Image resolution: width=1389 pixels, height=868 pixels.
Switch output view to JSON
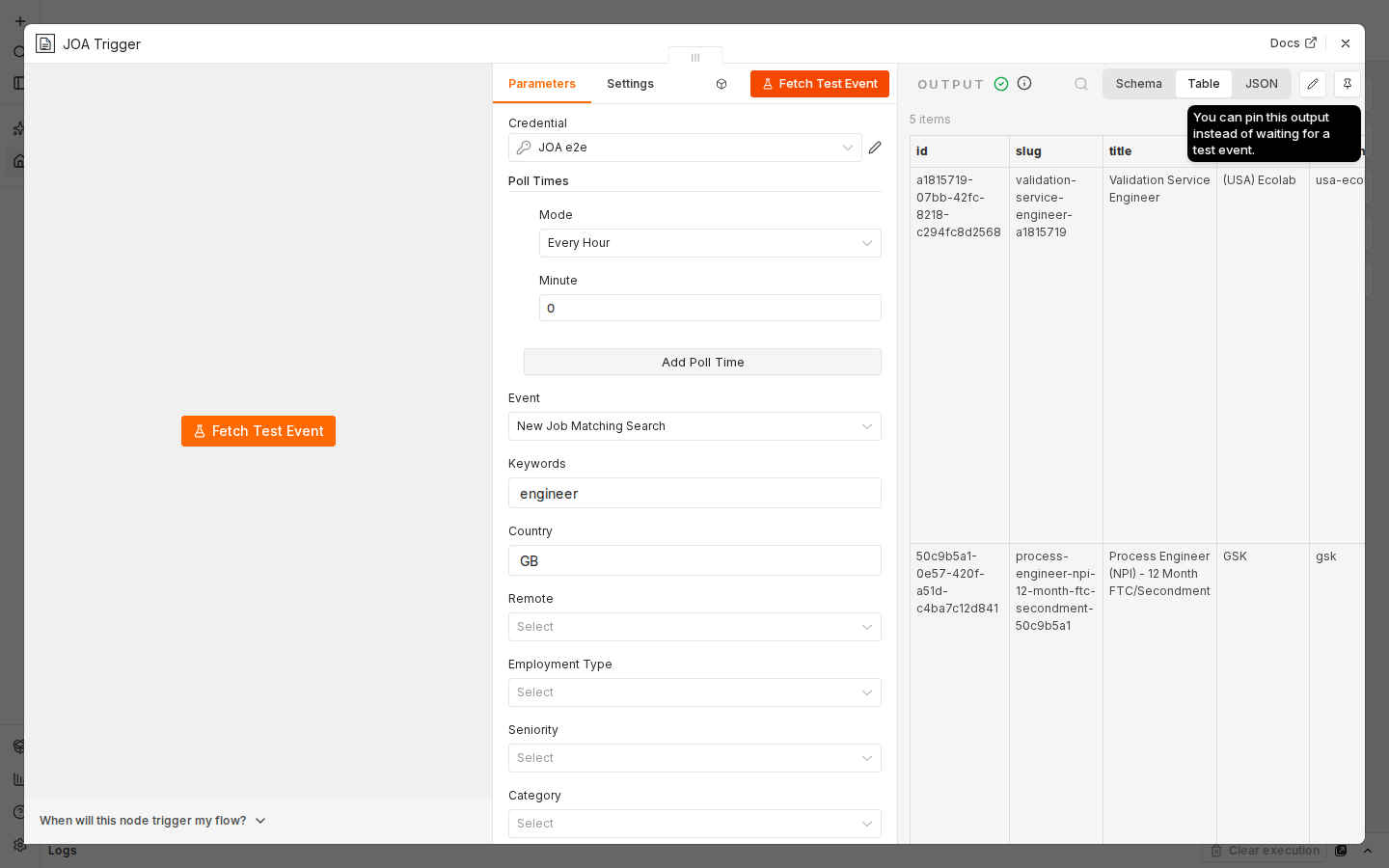point(1262,84)
